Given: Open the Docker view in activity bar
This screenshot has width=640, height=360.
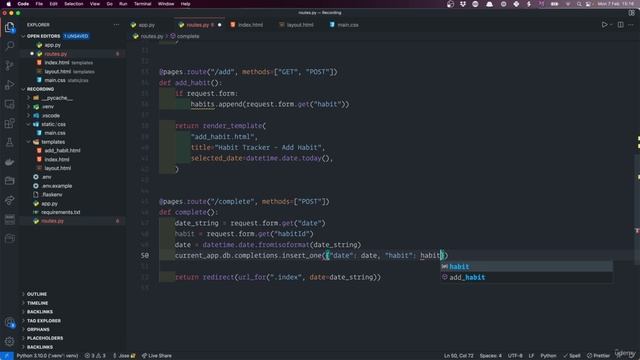Looking at the screenshot, I should (9, 162).
